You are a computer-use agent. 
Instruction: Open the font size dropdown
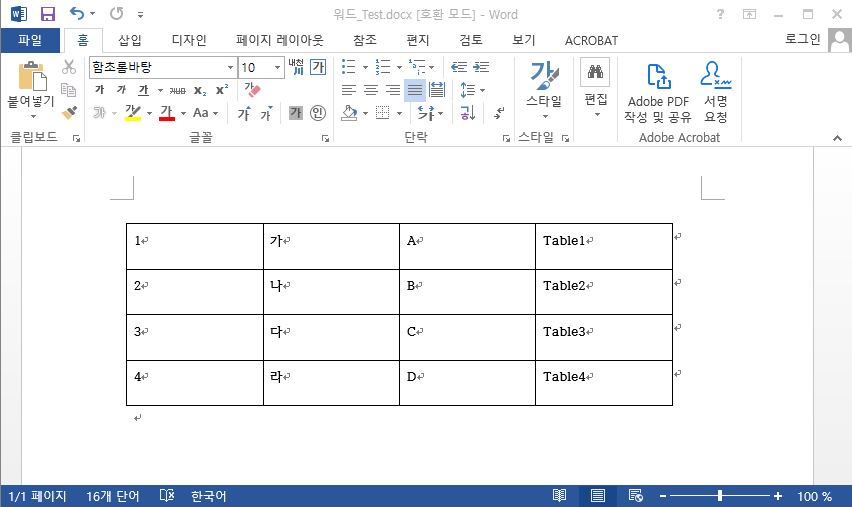278,67
